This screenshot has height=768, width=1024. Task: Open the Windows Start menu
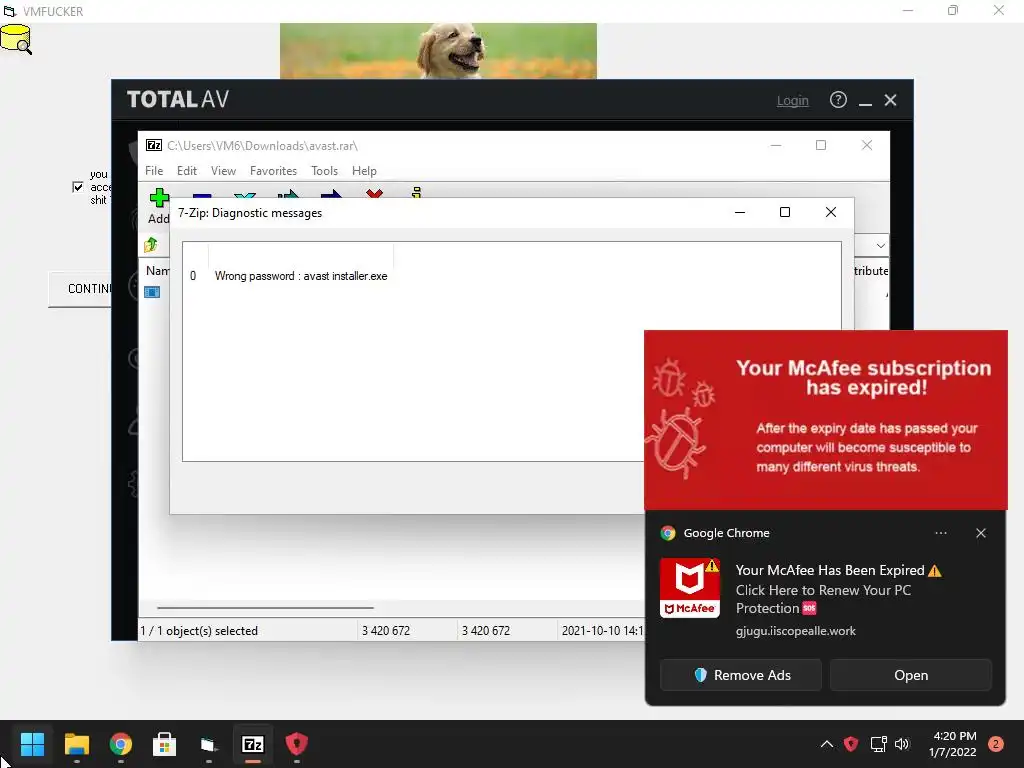coord(32,744)
